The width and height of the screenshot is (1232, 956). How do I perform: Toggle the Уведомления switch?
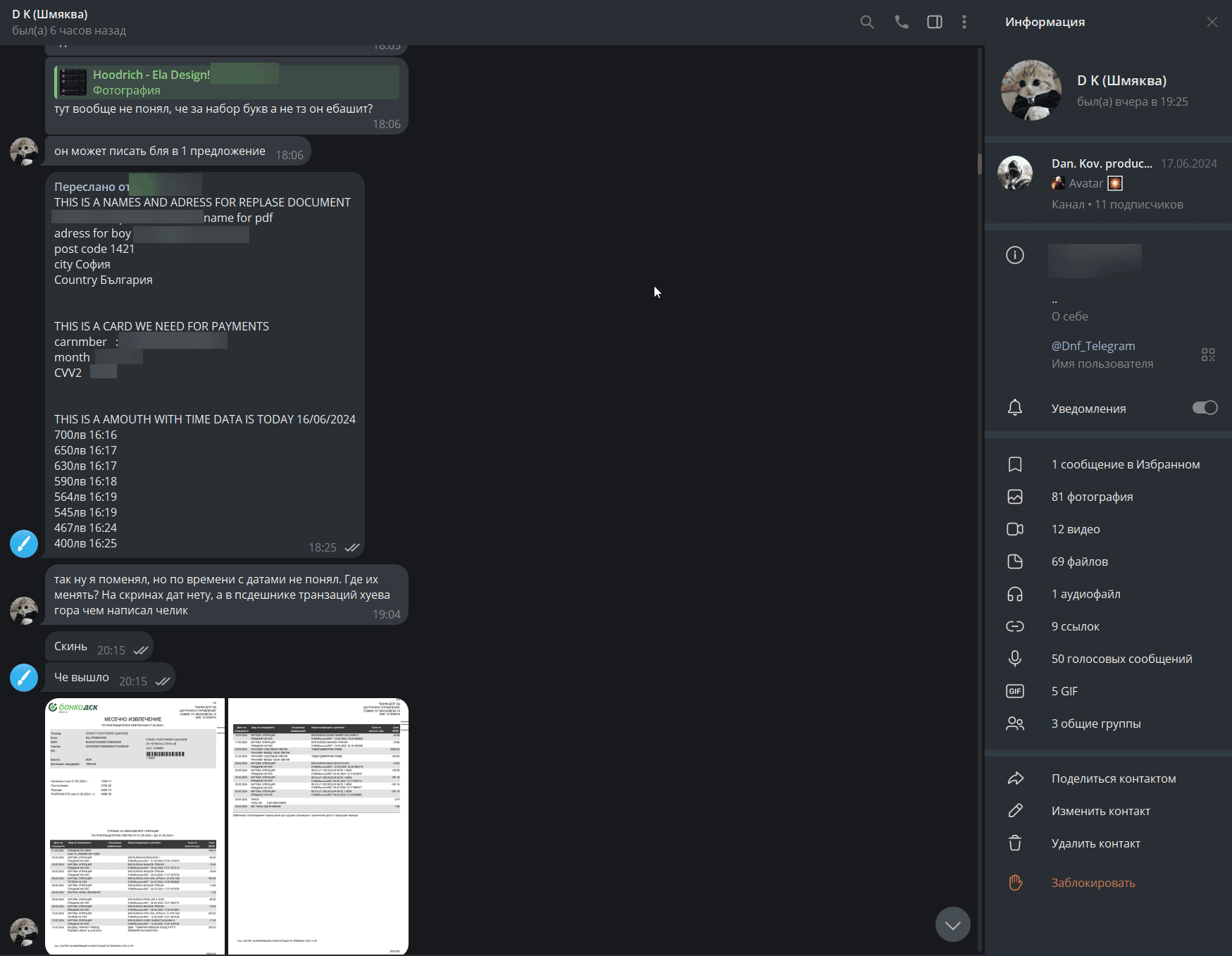click(x=1205, y=408)
